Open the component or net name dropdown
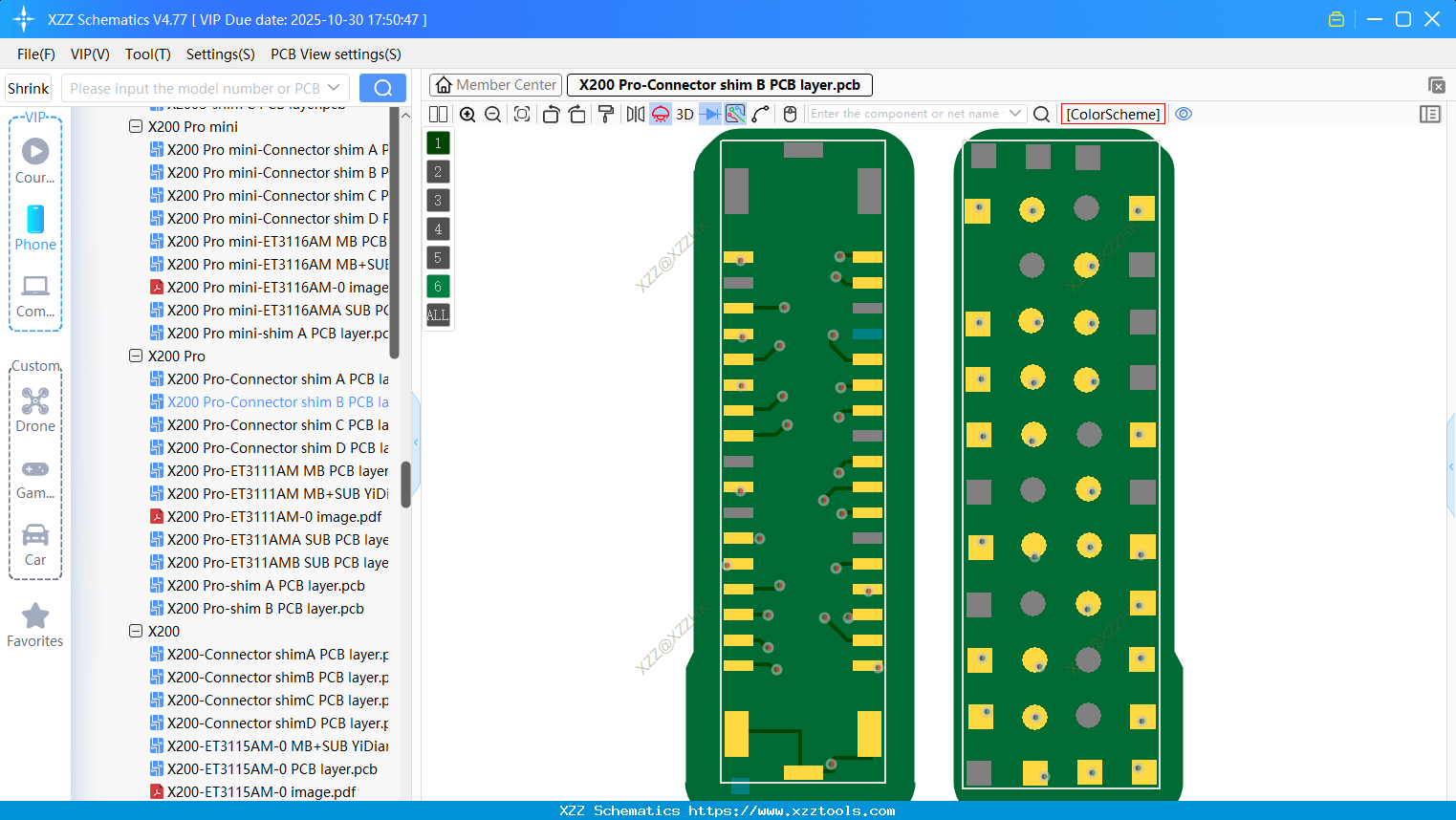This screenshot has height=820, width=1456. pos(1017,114)
